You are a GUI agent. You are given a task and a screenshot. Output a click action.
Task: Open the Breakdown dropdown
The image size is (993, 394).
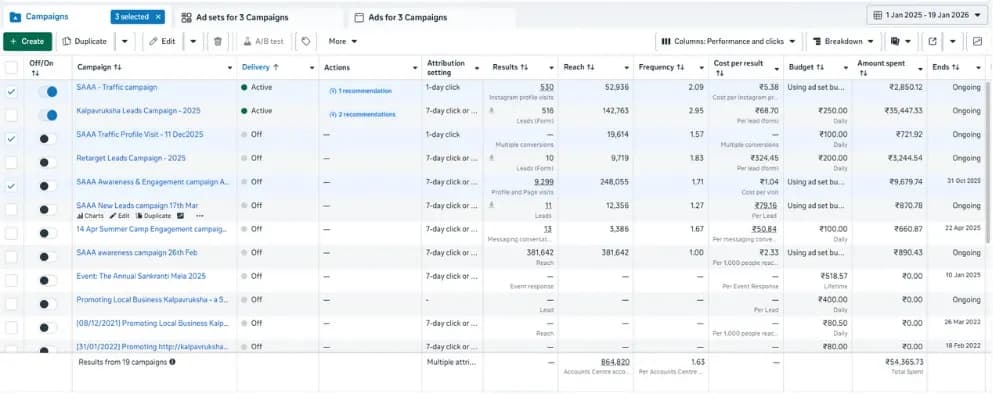click(843, 41)
